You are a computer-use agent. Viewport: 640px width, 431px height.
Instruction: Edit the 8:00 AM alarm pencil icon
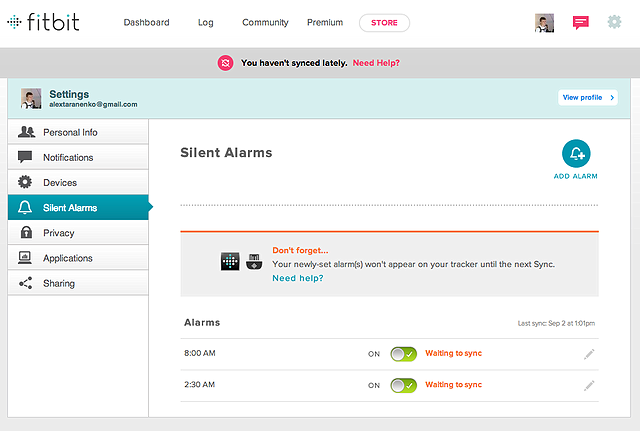[589, 354]
